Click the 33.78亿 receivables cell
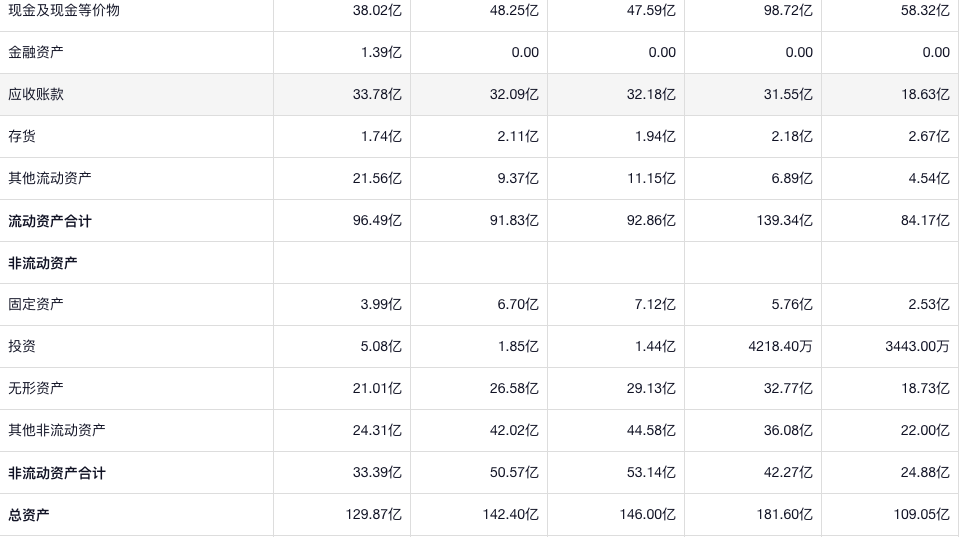Screen dimensions: 961x537 377,95
